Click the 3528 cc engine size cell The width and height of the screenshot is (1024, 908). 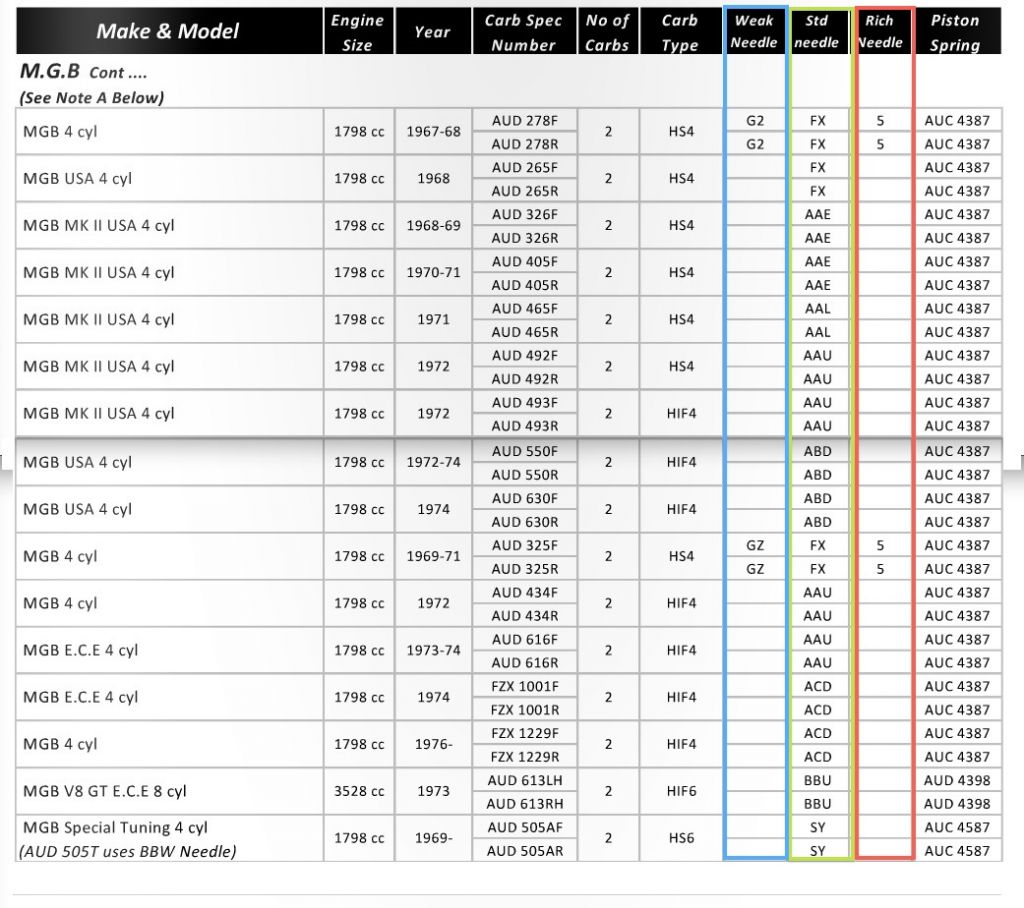tap(359, 792)
